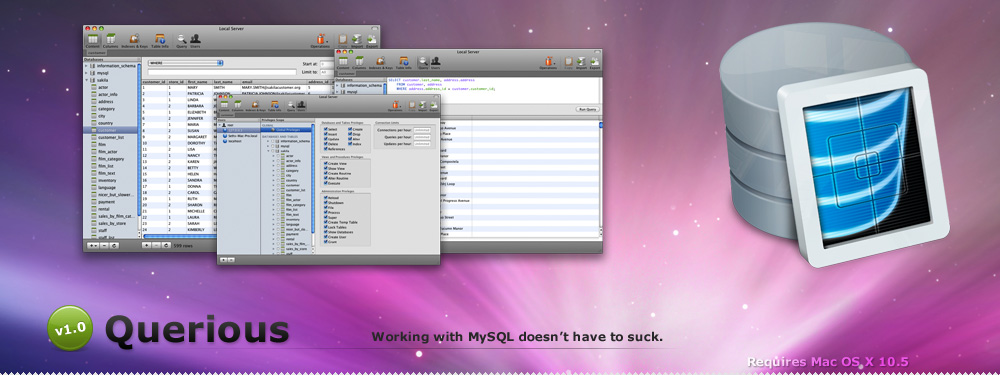The image size is (1000, 375).
Task: Toggle the Insert privilege checkbox
Action: [x=326, y=134]
